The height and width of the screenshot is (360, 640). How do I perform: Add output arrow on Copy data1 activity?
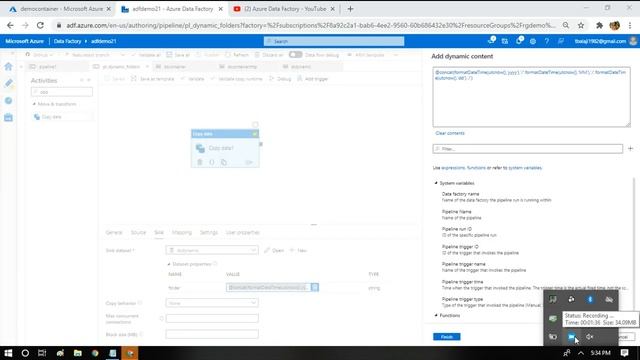249,162
